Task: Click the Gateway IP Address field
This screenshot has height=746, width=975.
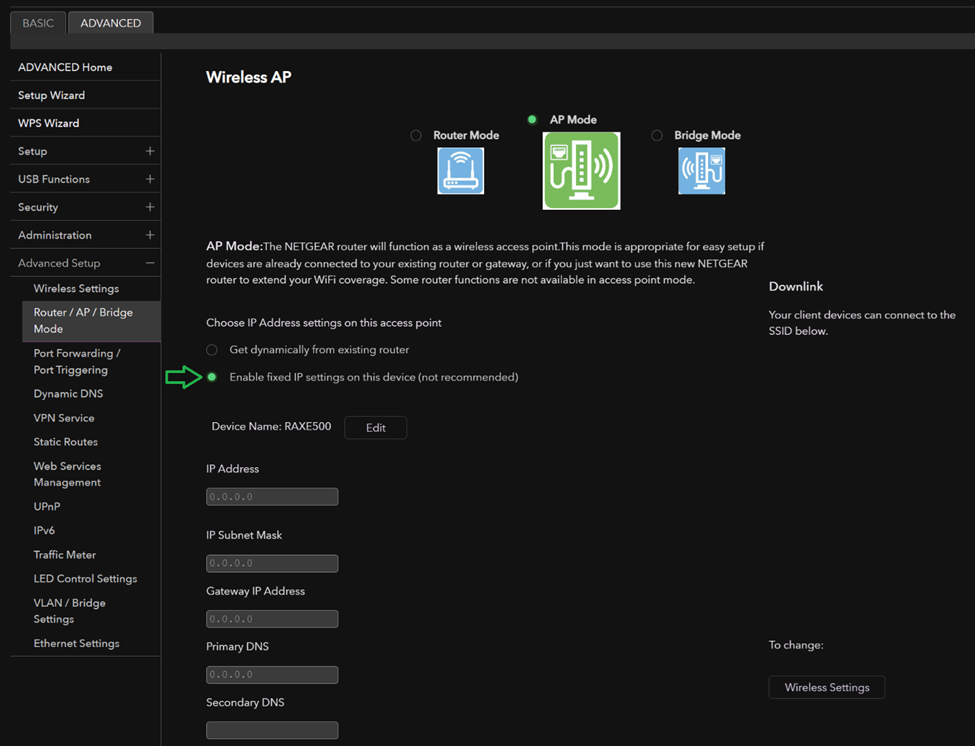Action: [x=272, y=619]
